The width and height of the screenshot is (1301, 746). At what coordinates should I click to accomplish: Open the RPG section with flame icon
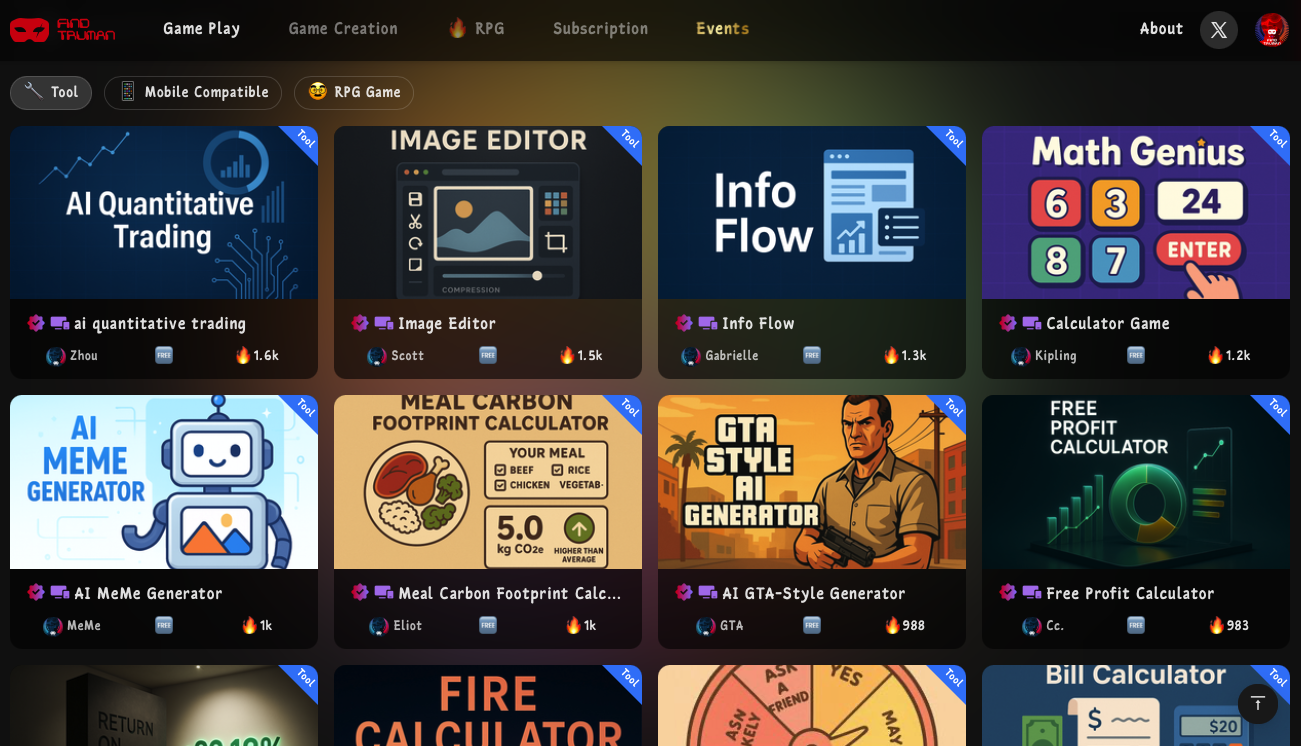coord(478,29)
